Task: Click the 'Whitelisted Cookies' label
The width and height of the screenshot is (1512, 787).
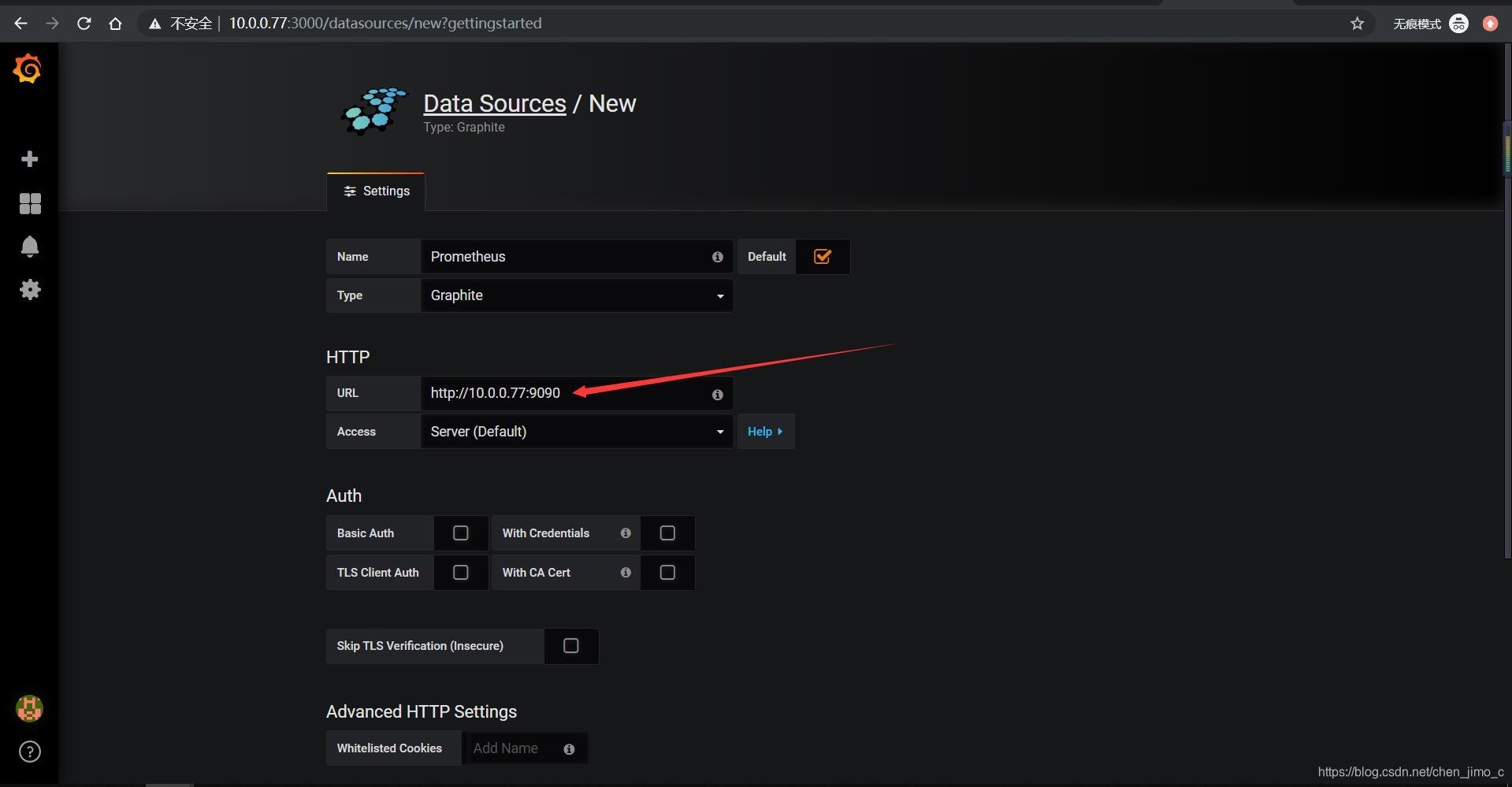Action: pyautogui.click(x=389, y=748)
